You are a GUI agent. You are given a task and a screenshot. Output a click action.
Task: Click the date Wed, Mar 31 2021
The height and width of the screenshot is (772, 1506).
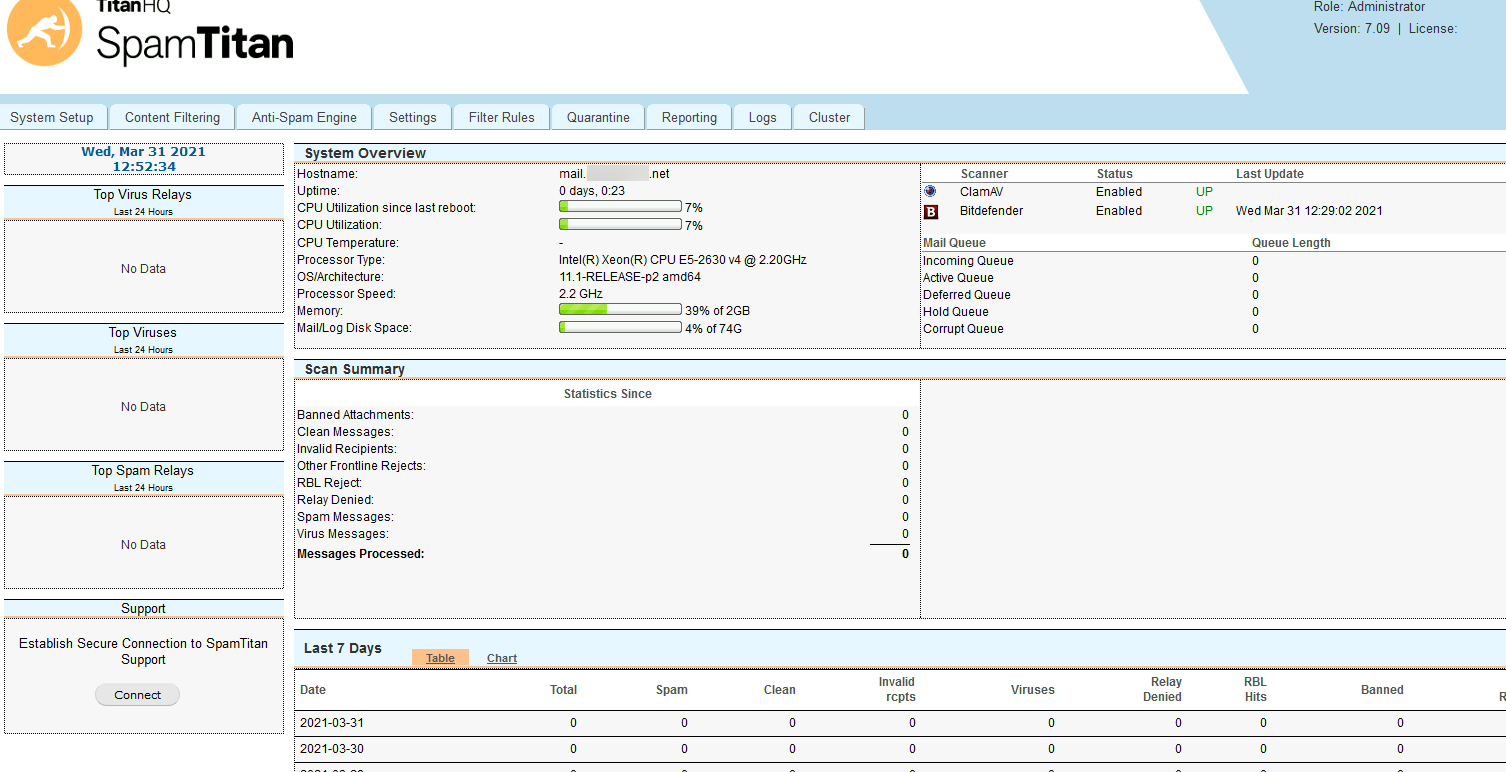(x=144, y=152)
